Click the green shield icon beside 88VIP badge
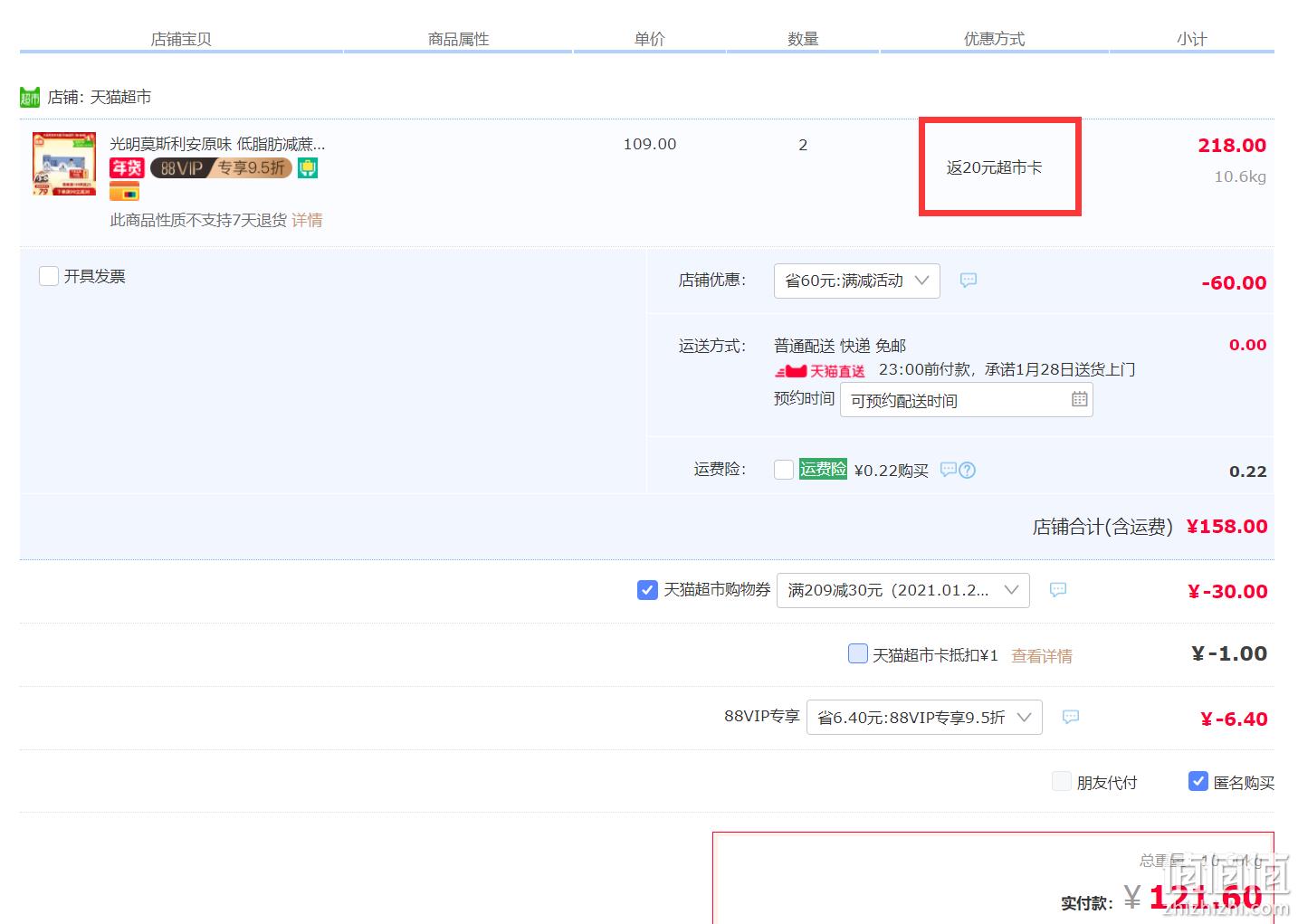1298x924 pixels. pos(308,168)
